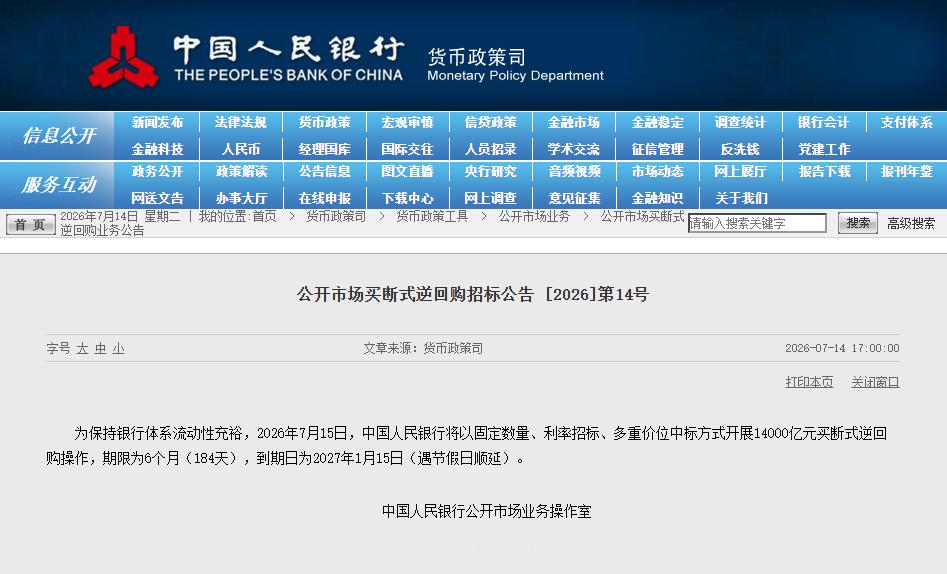
Task: Select 下载中心 menu item
Action: coord(408,198)
